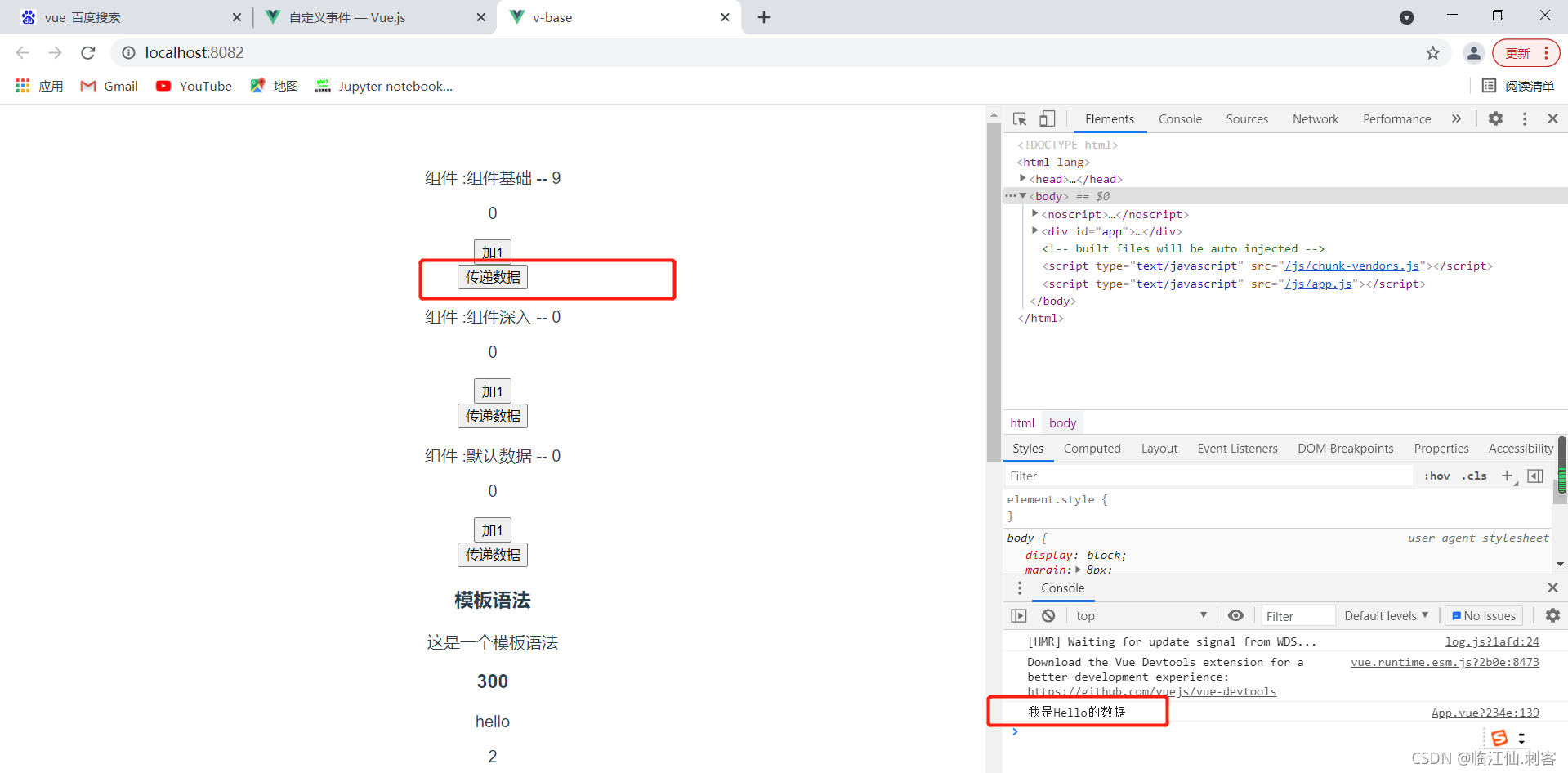Close the v-base browser tab
This screenshot has height=773, width=1568.
coord(725,17)
